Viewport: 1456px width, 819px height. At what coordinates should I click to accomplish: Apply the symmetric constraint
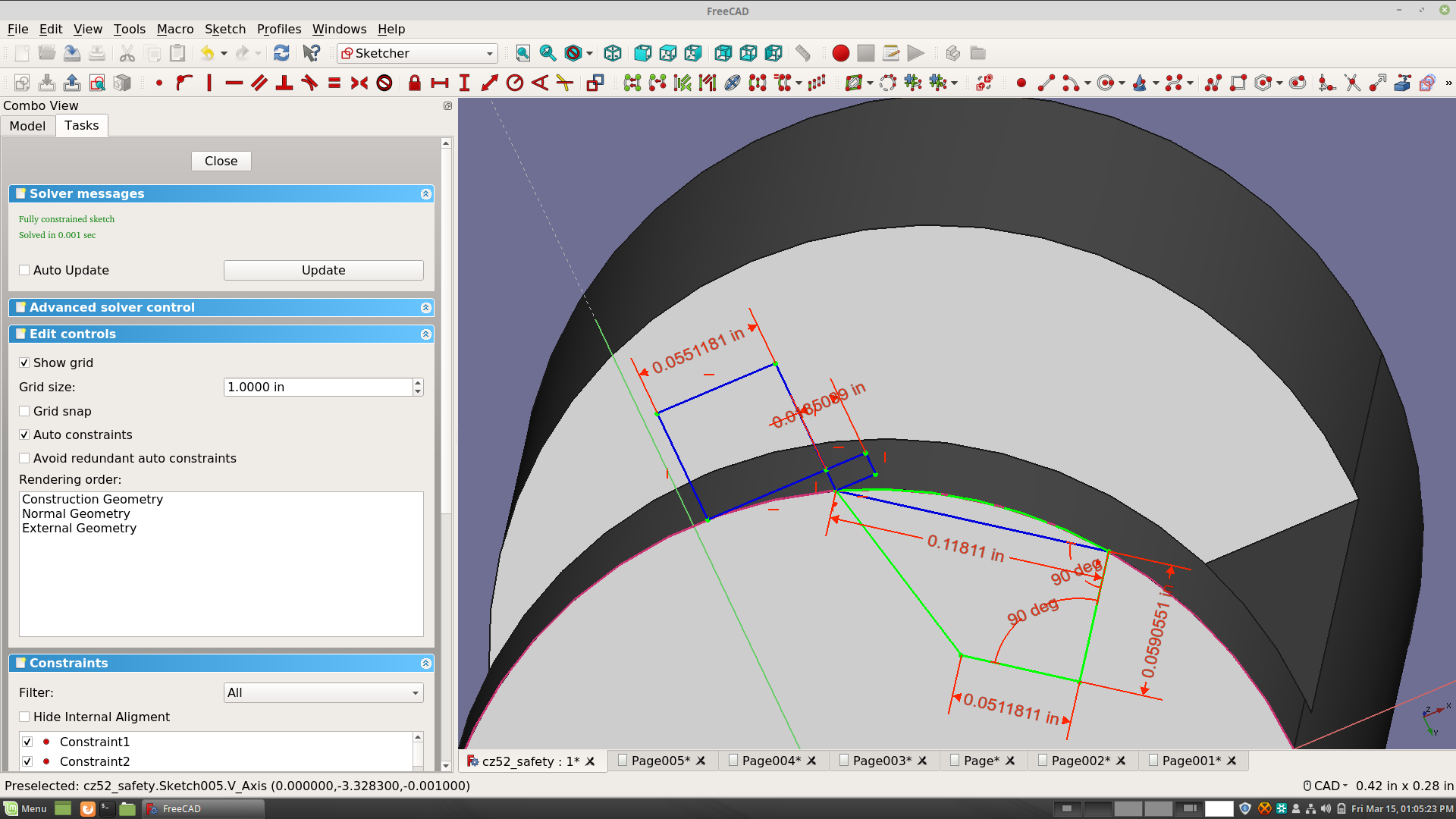tap(359, 83)
